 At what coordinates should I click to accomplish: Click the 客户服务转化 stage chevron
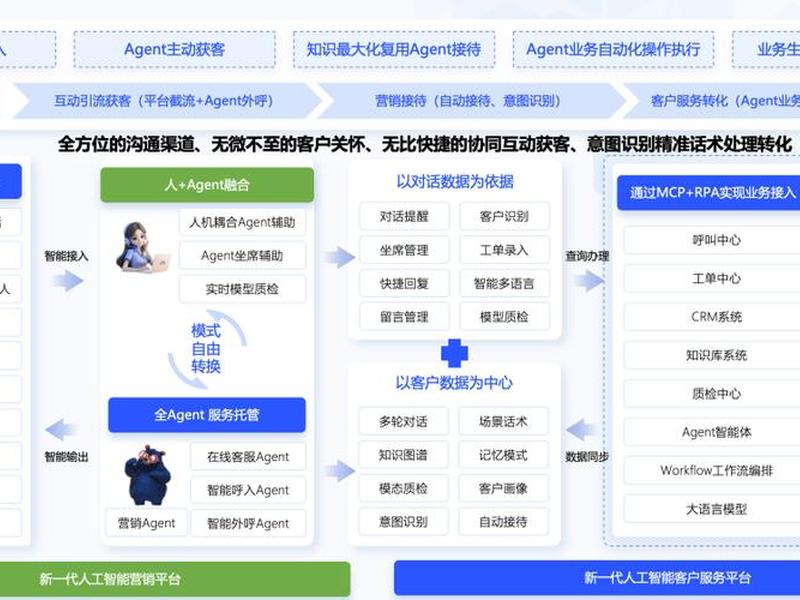pos(712,101)
